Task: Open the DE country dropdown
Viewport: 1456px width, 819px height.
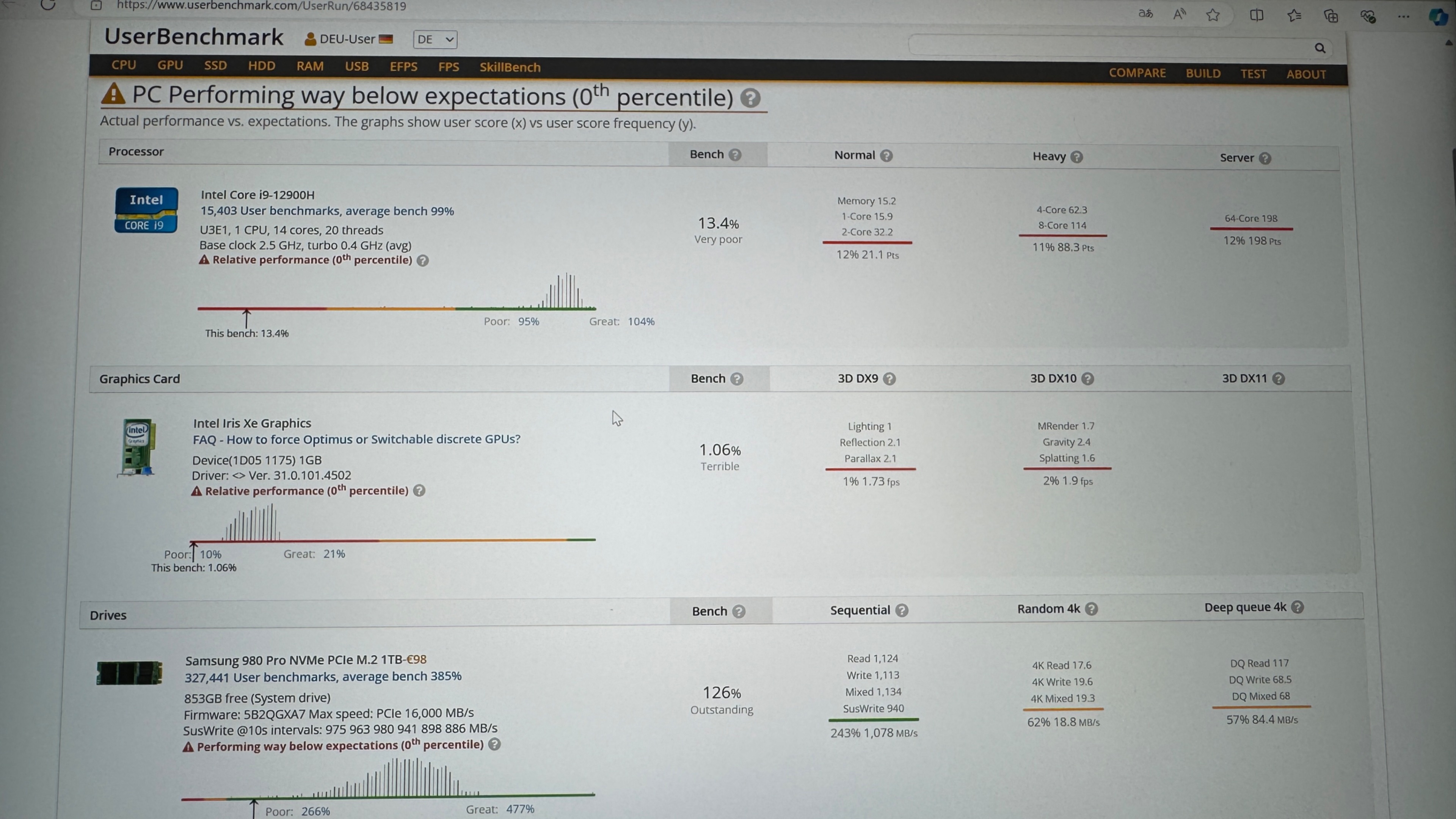Action: 435,39
